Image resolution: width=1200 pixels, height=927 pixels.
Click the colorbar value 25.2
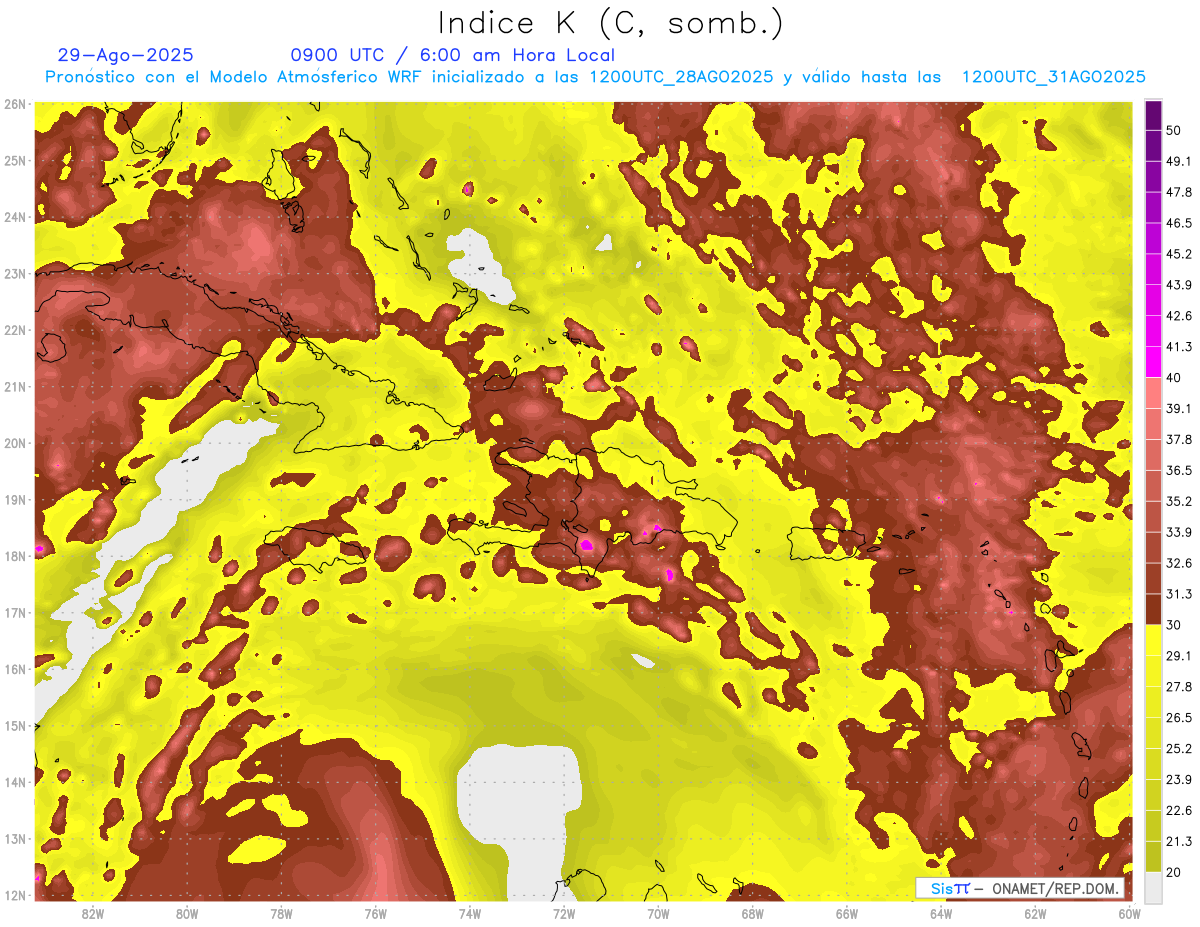pos(1178,748)
